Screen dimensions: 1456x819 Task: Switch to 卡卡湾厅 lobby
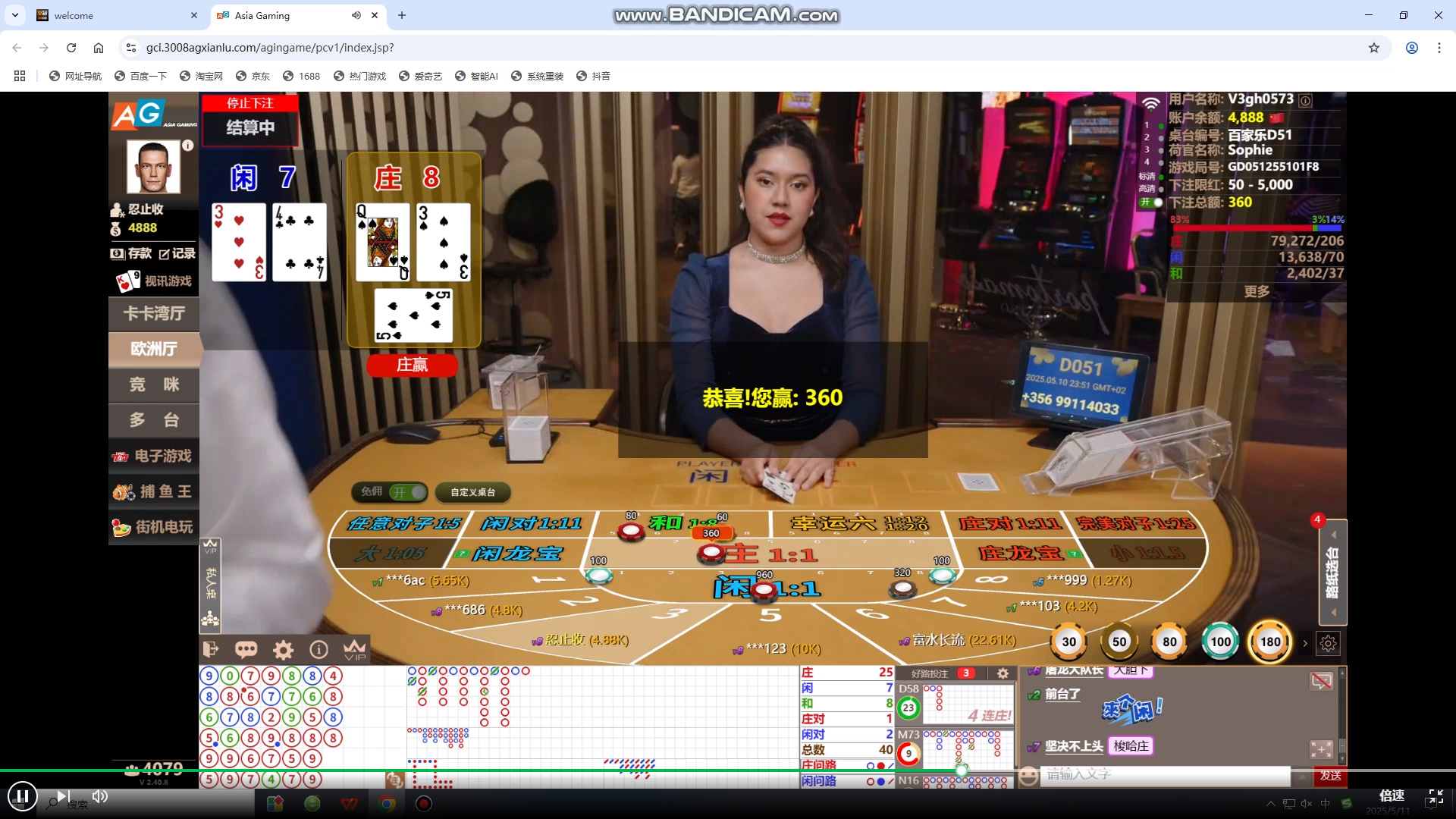154,313
